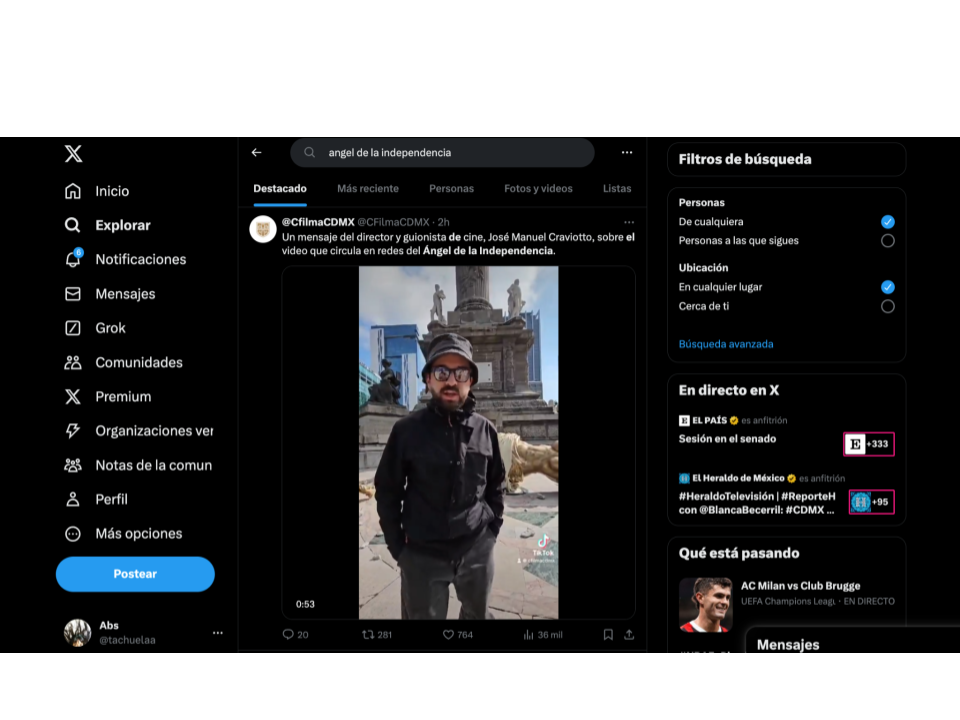This screenshot has width=960, height=720.
Task: Click the search field with 'angel de la independencia'
Action: click(x=450, y=153)
